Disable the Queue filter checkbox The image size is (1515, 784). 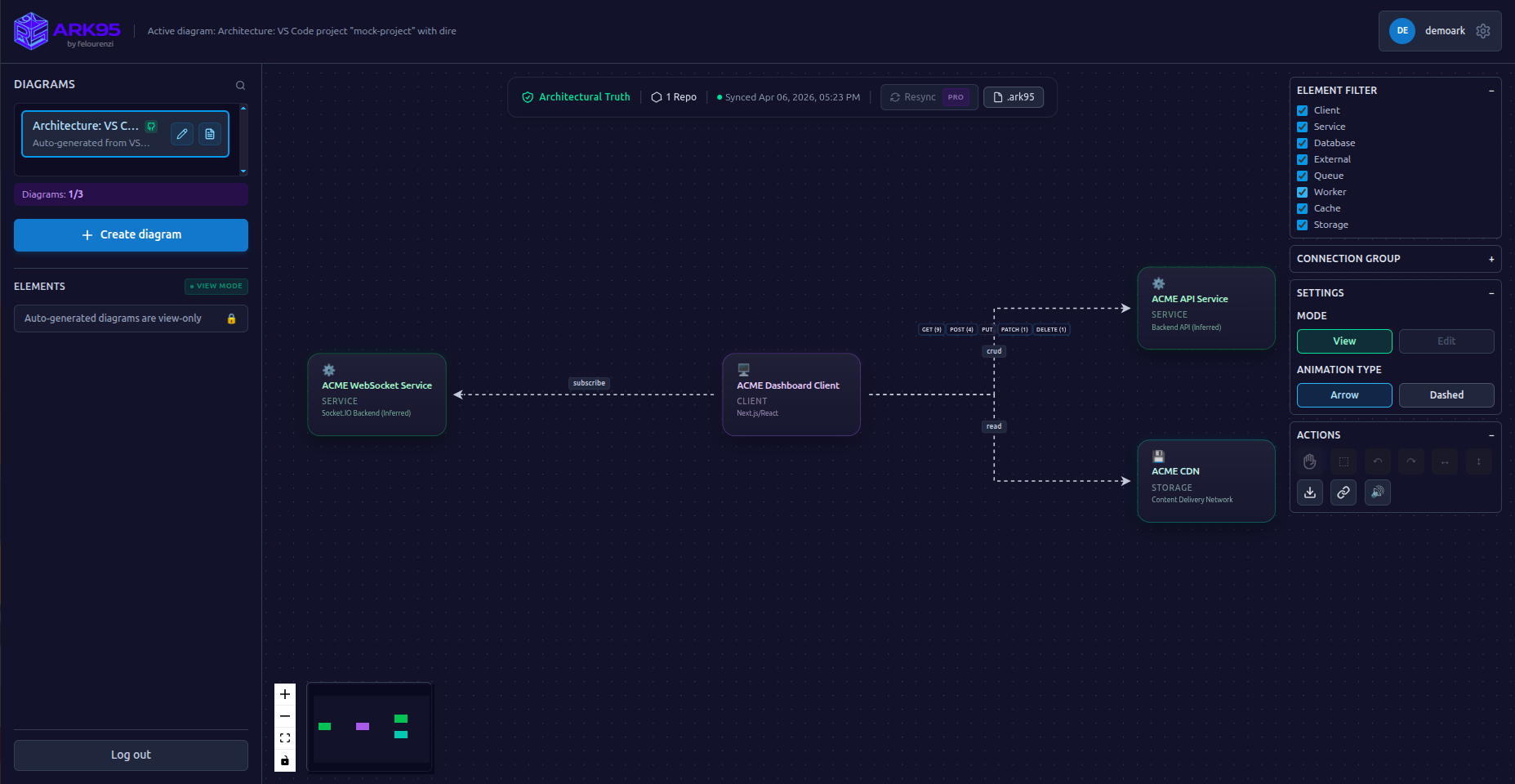tap(1303, 176)
